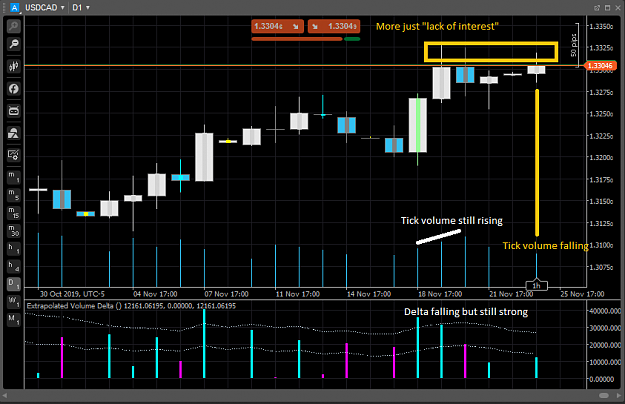
Task: Switch to the m15 timeframe
Action: (x=14, y=213)
